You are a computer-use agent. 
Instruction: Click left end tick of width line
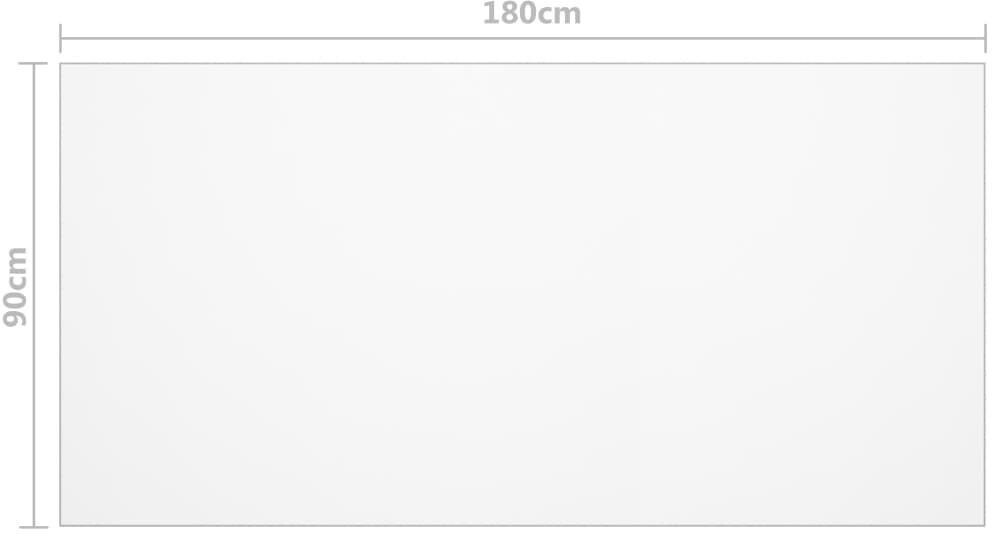(61, 39)
